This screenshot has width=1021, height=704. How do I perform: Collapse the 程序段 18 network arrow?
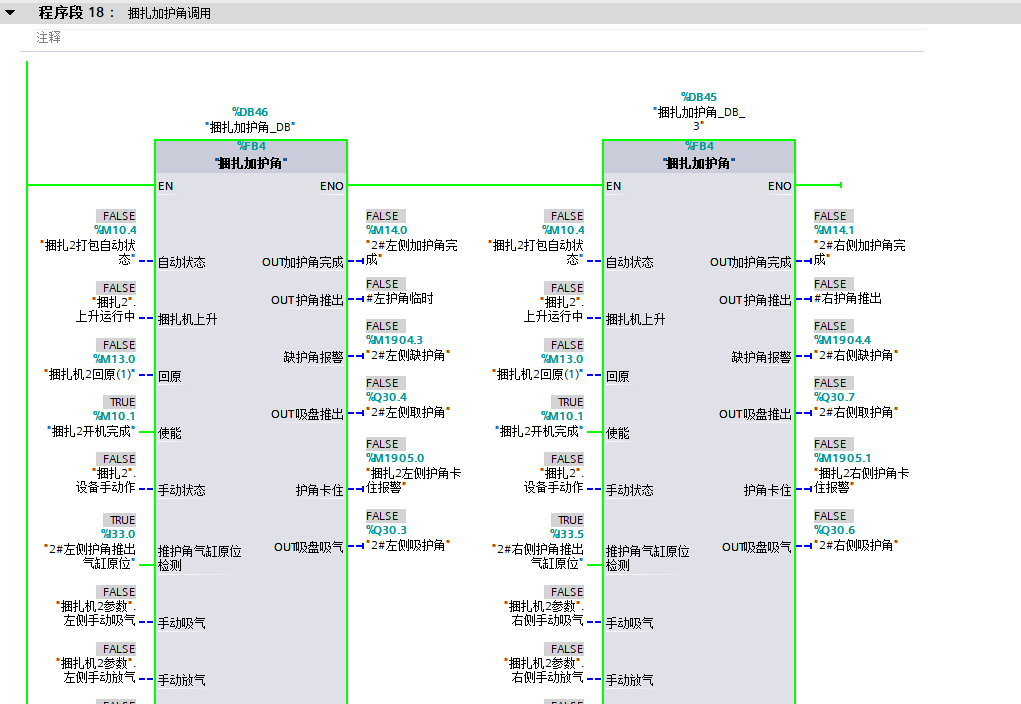pos(11,13)
